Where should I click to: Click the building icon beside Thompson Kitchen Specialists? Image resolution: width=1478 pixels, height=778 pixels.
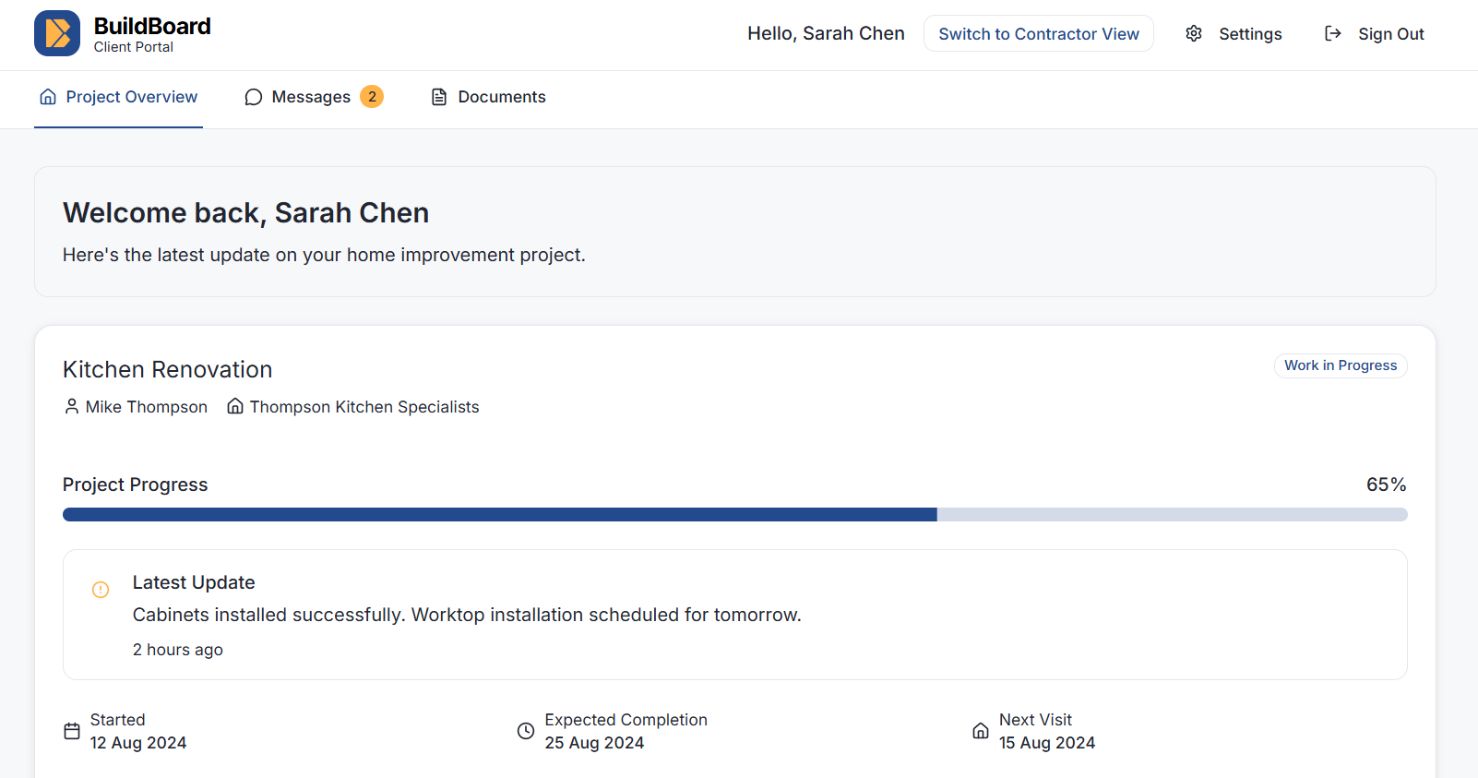pyautogui.click(x=234, y=406)
